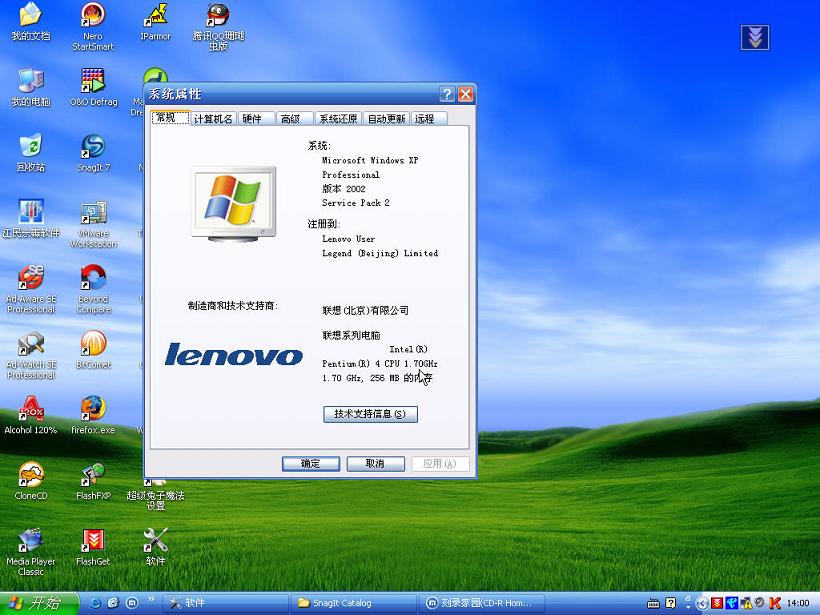
Task: Click the 系统属性 dialog help button
Action: tap(447, 94)
